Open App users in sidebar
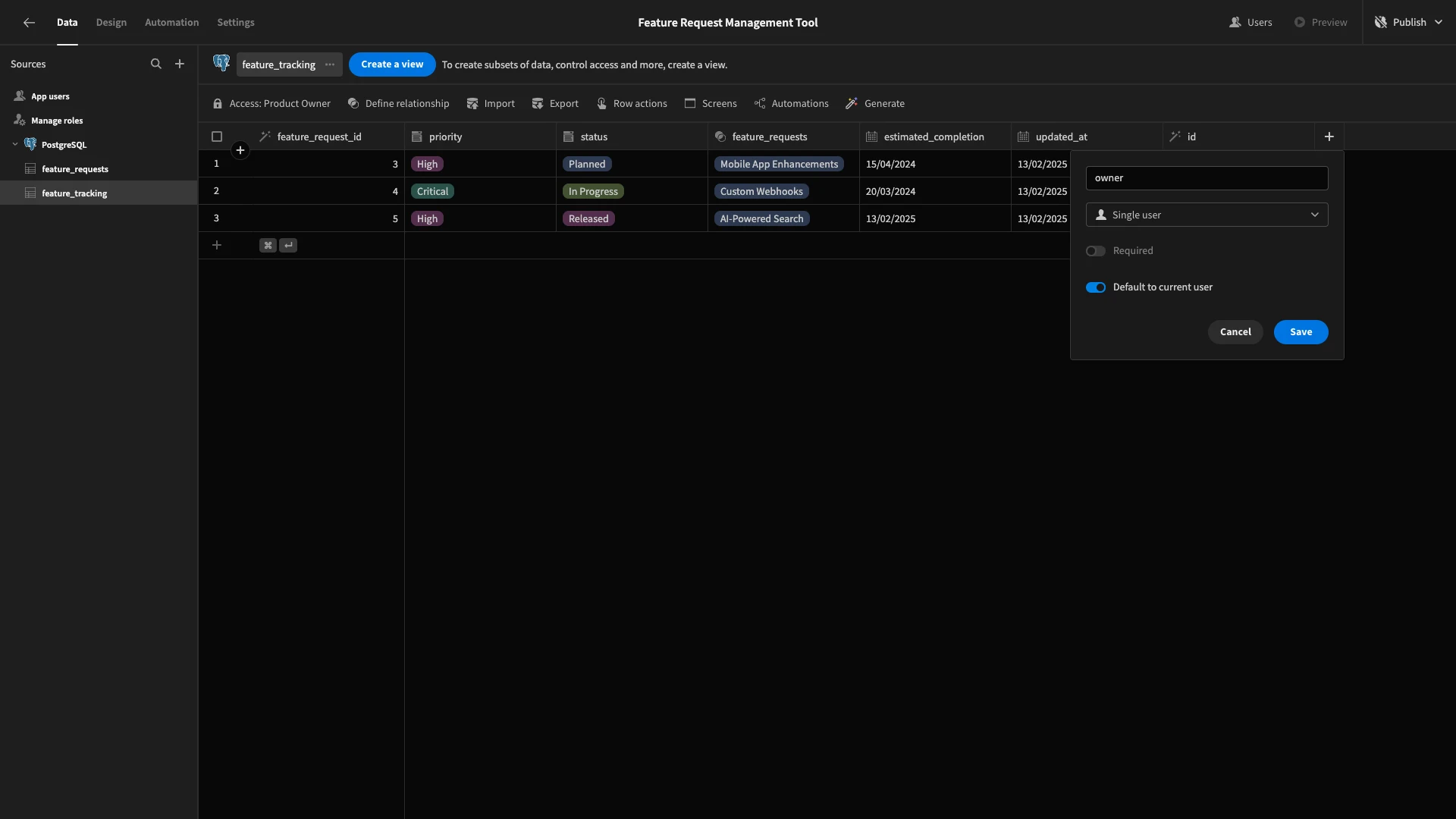 50,96
